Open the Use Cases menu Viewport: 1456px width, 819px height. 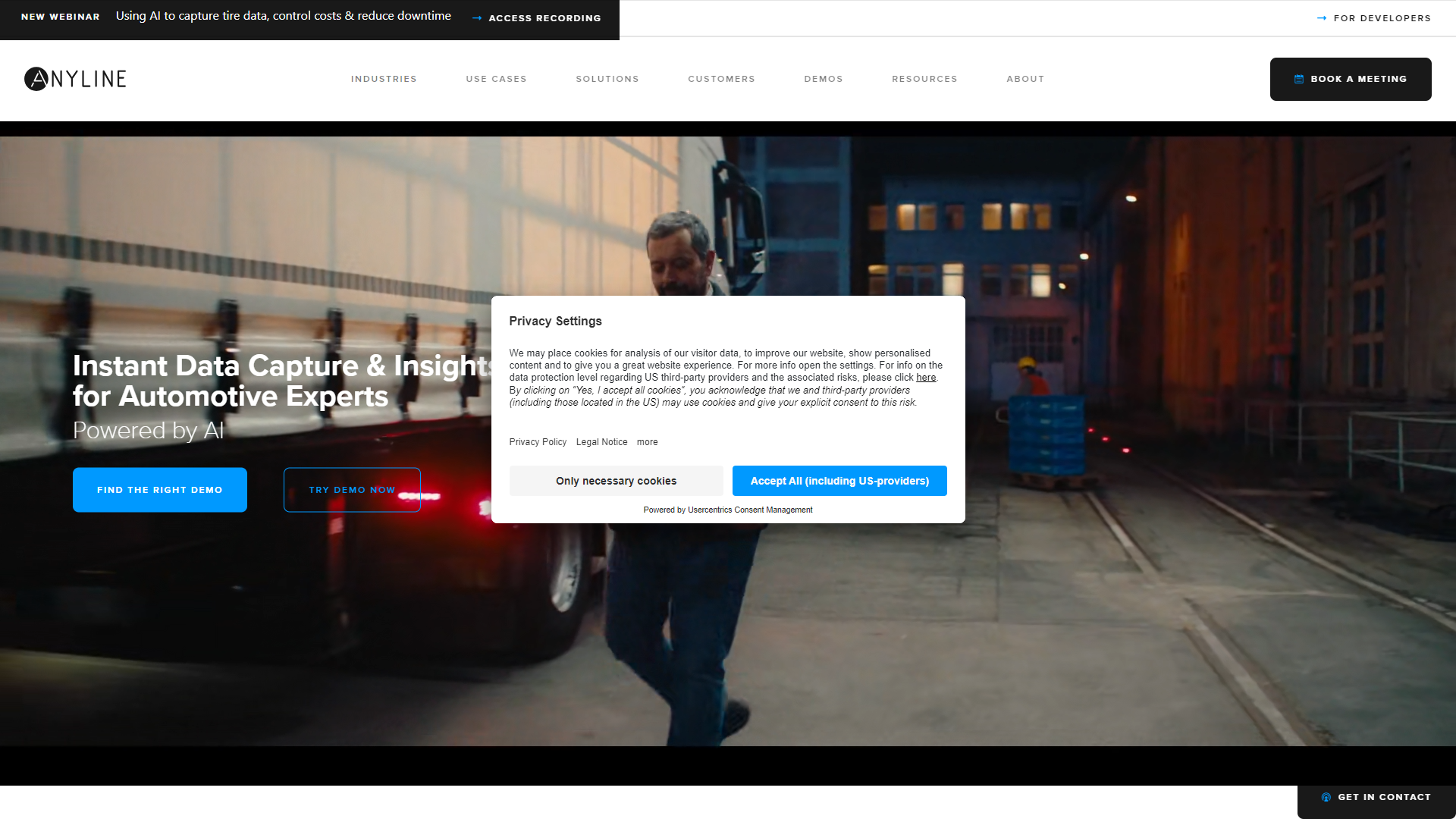496,78
